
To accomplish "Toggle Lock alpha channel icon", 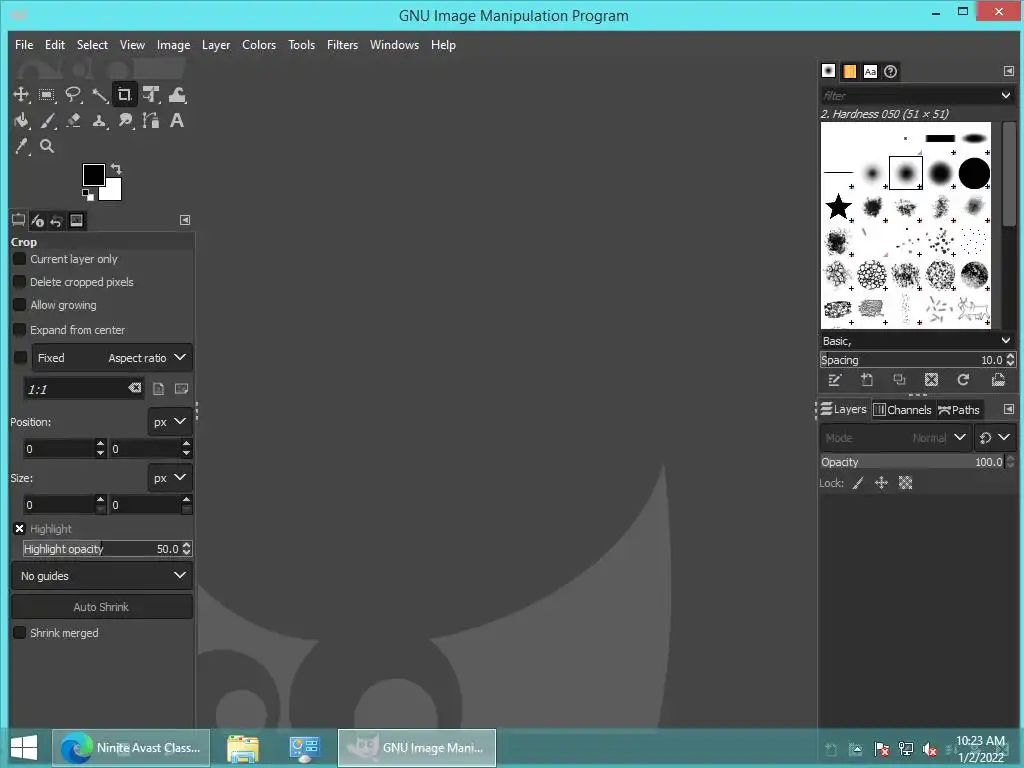I will coord(906,483).
